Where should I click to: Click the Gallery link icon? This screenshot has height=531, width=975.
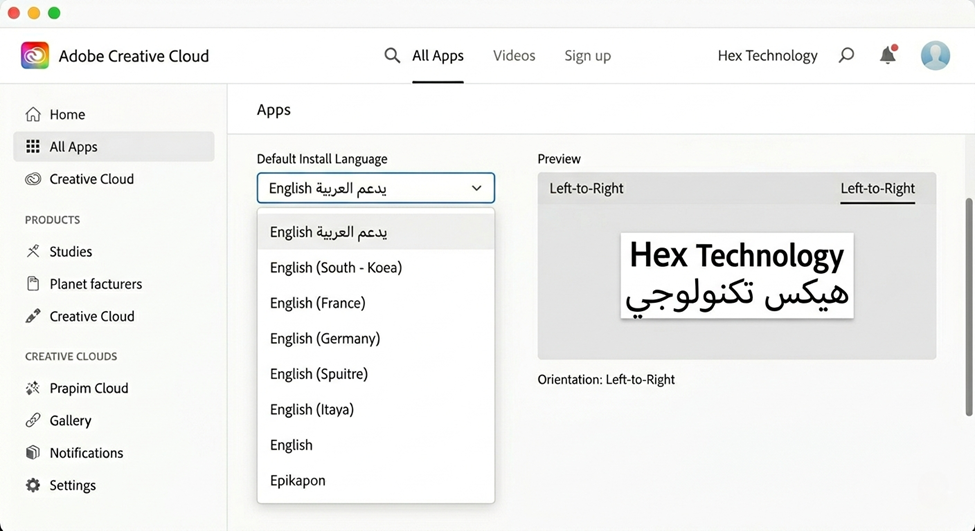(x=33, y=420)
